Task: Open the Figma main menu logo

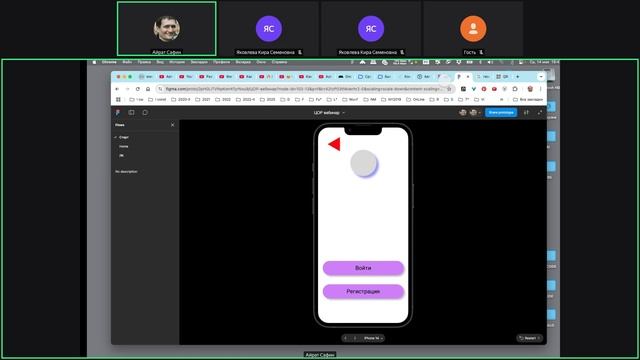Action: point(118,113)
